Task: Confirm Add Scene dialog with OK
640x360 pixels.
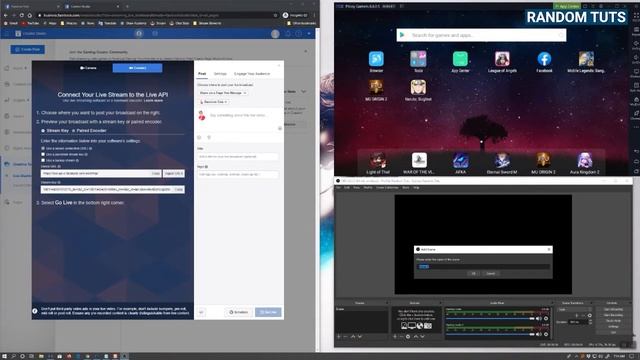Action: pos(473,273)
